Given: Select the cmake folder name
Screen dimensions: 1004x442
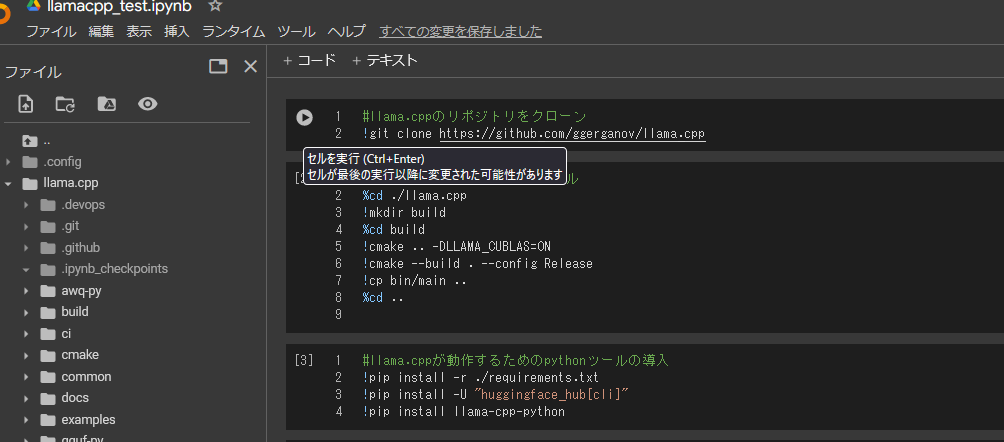Looking at the screenshot, I should point(80,355).
